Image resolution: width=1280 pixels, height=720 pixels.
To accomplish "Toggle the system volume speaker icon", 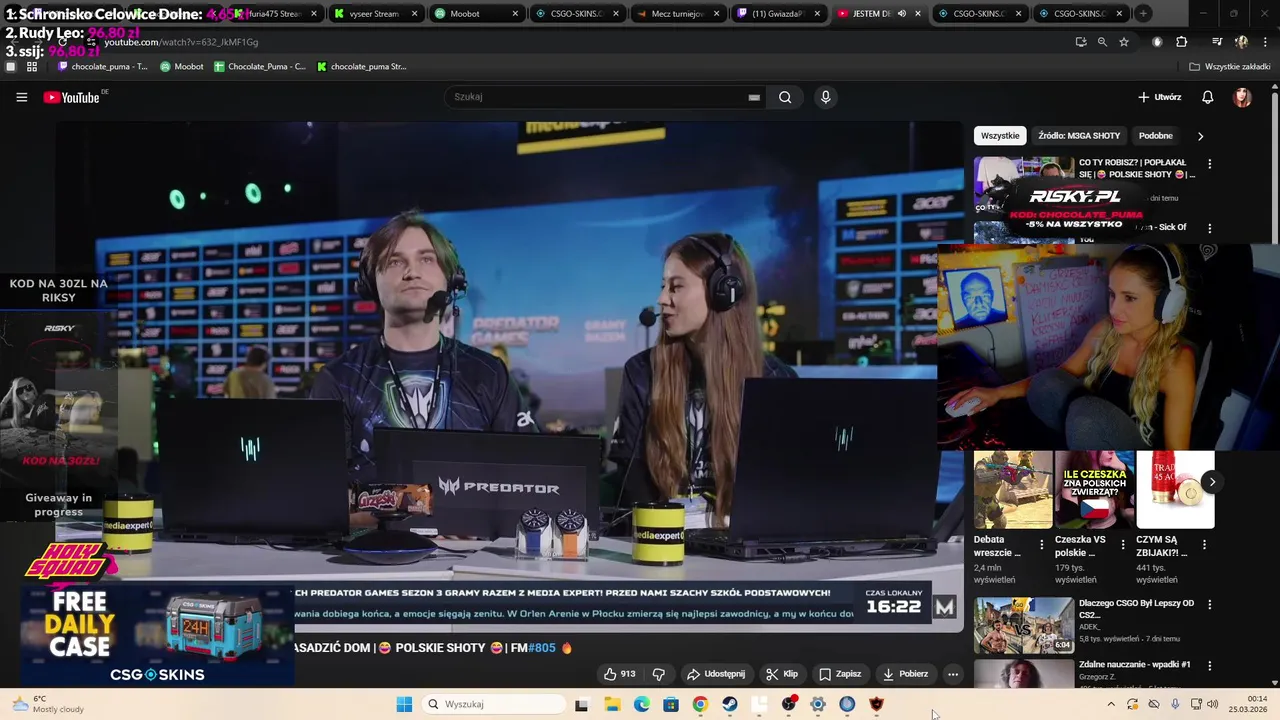I will 1212,704.
